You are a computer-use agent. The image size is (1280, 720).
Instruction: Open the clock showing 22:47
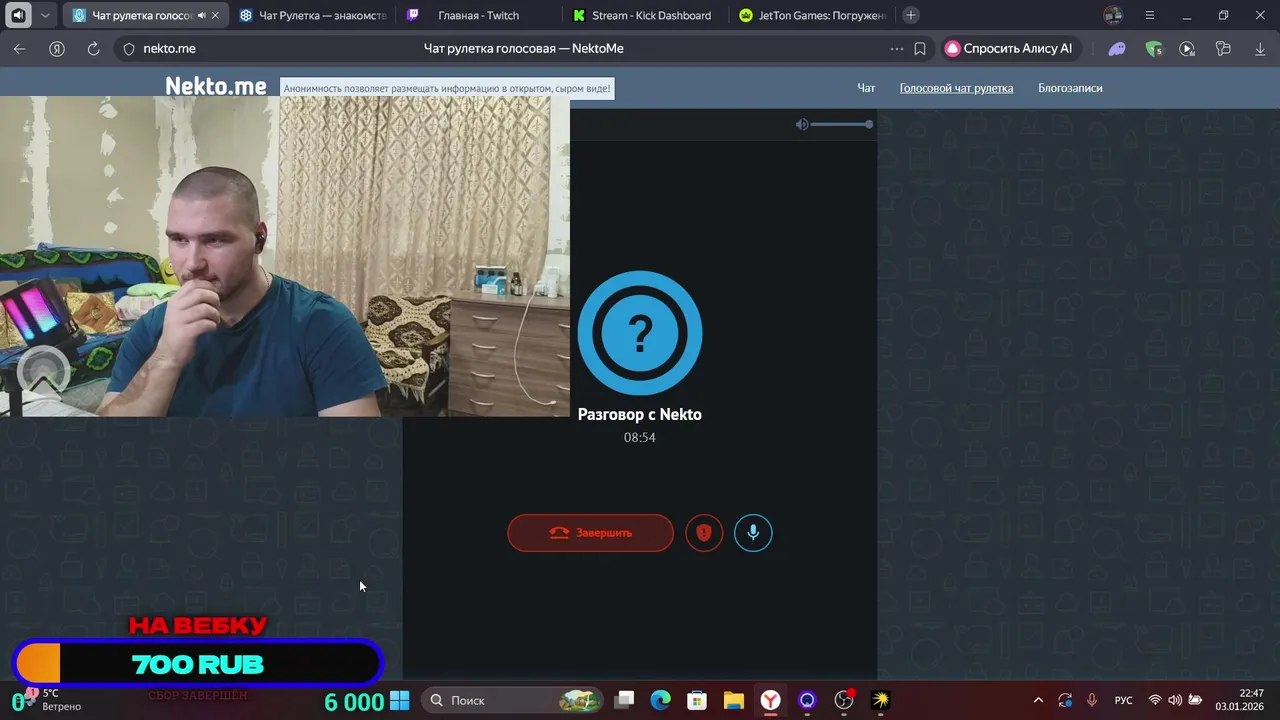coord(1240,700)
